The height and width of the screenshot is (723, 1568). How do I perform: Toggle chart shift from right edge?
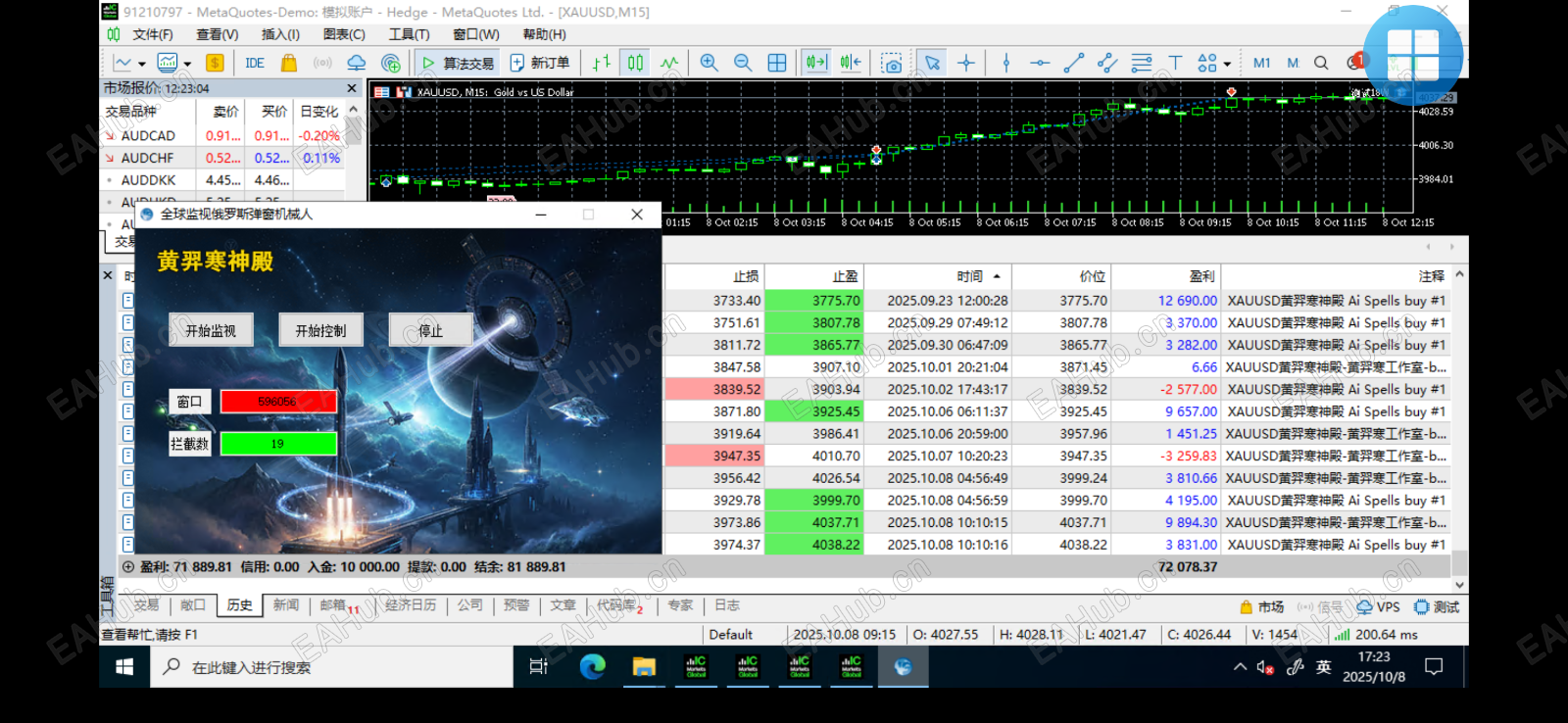click(x=851, y=63)
